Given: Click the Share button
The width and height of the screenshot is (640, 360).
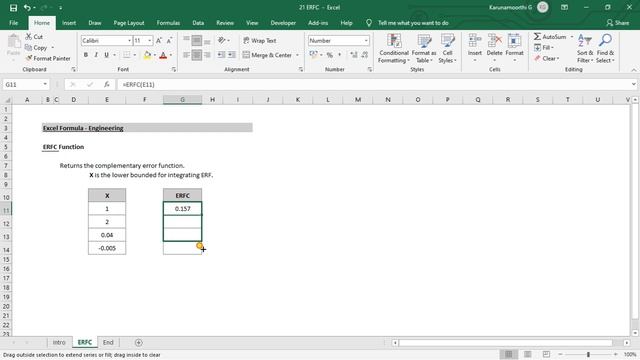Looking at the screenshot, I should tap(618, 23).
